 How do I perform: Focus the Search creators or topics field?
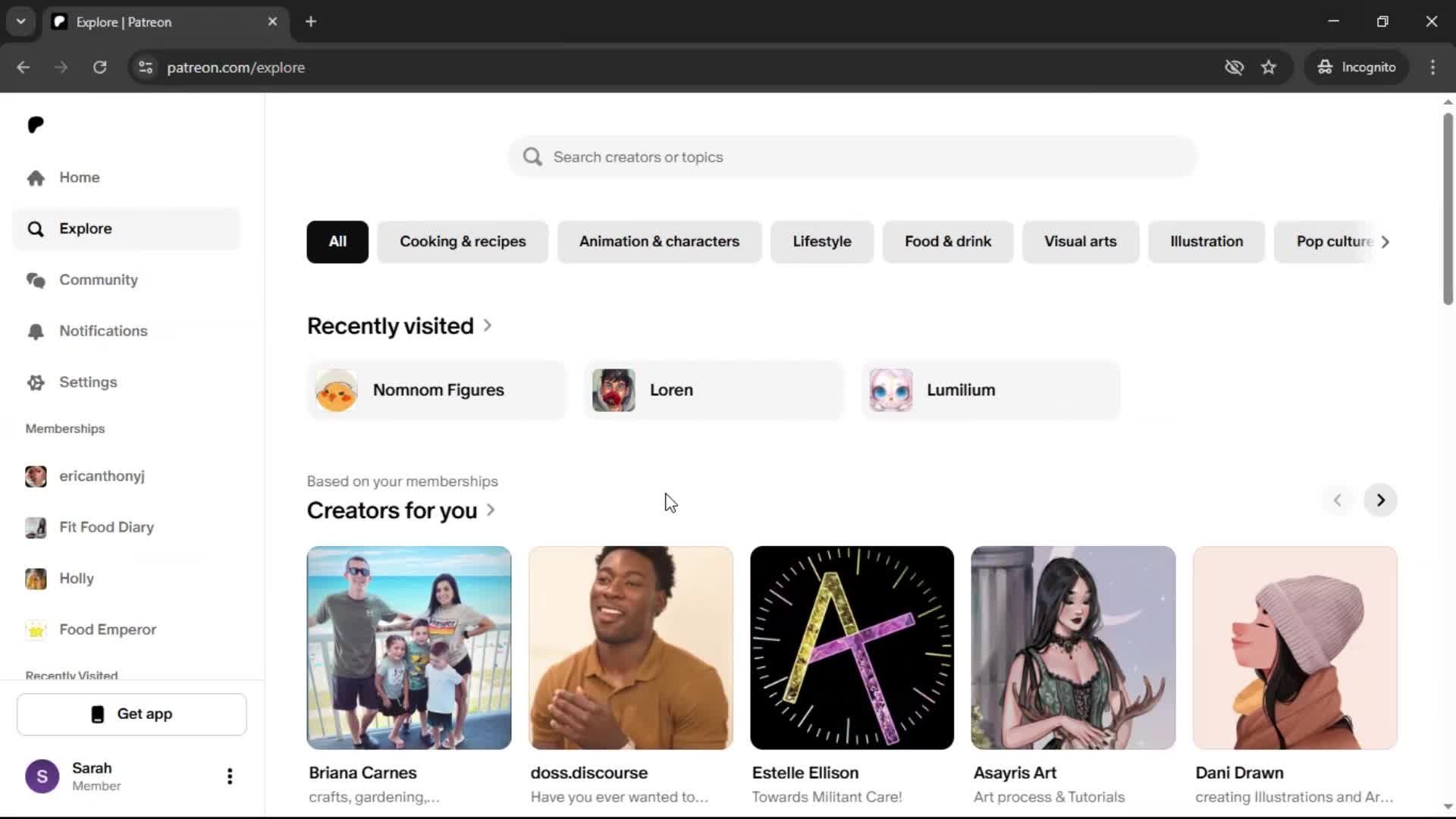(x=852, y=157)
